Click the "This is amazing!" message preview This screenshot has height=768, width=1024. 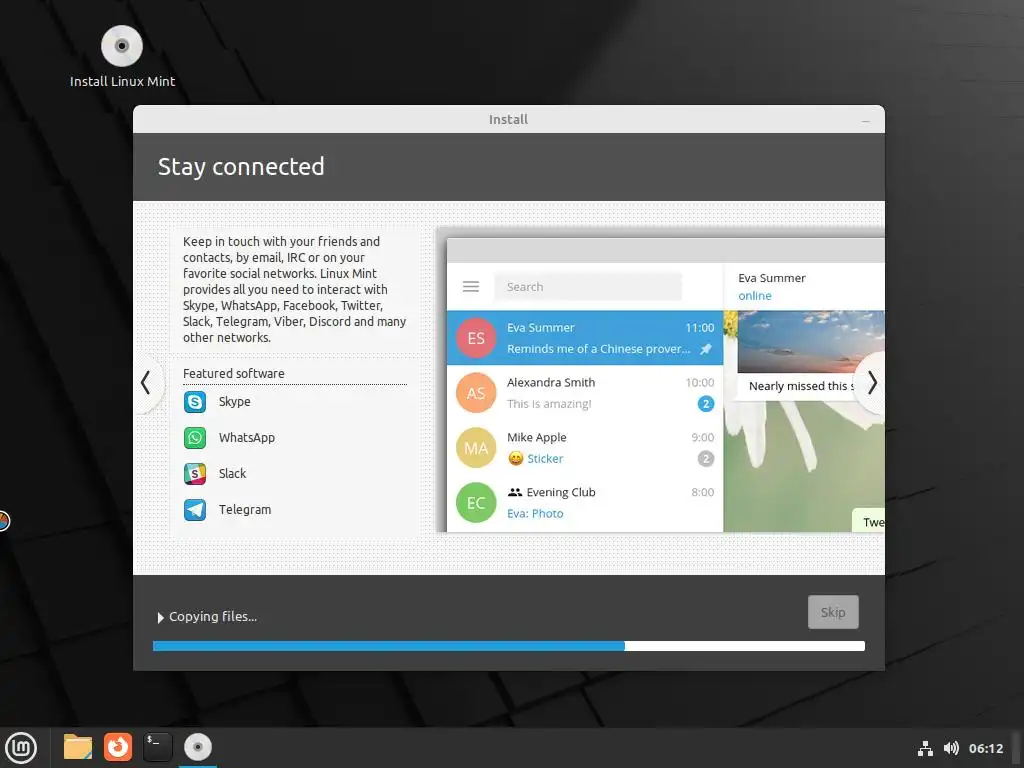point(549,404)
